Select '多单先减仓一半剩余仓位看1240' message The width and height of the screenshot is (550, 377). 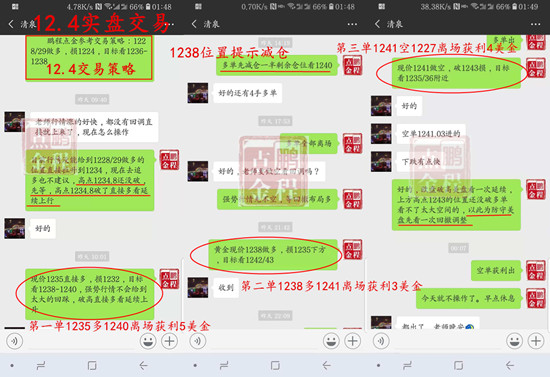click(277, 65)
